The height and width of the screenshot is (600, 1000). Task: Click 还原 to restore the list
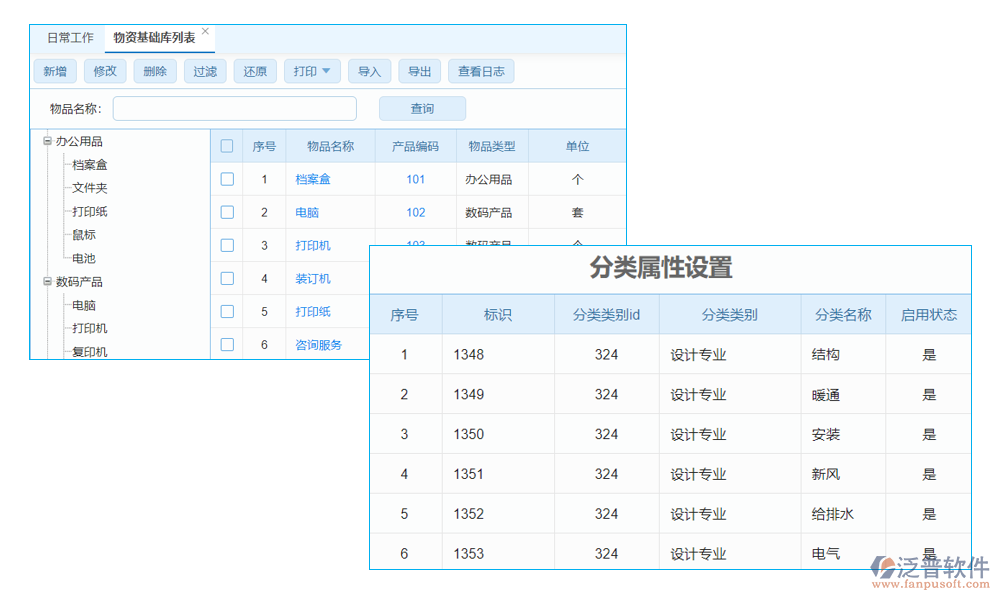point(254,71)
